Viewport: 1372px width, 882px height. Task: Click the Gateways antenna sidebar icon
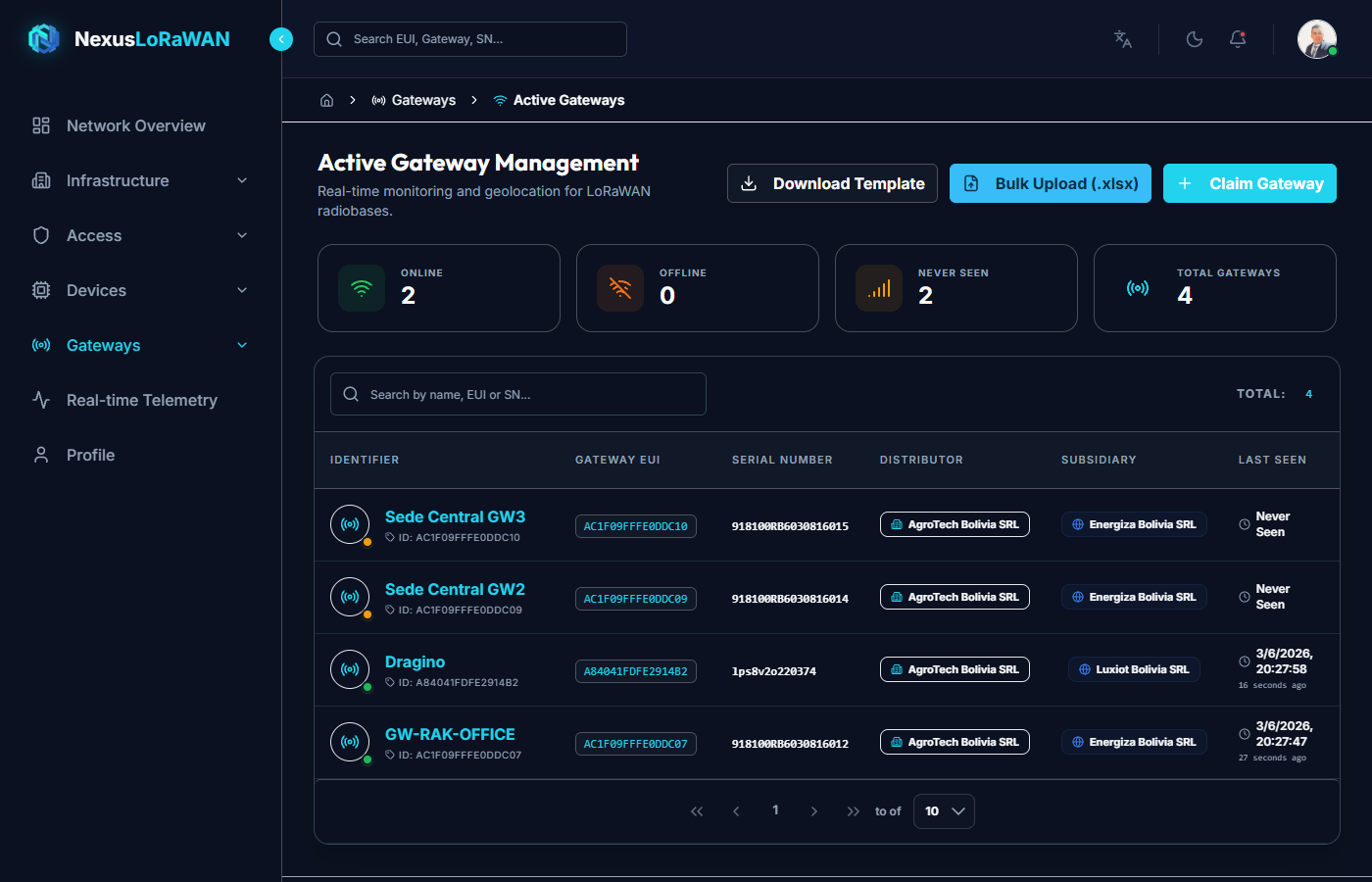point(41,345)
